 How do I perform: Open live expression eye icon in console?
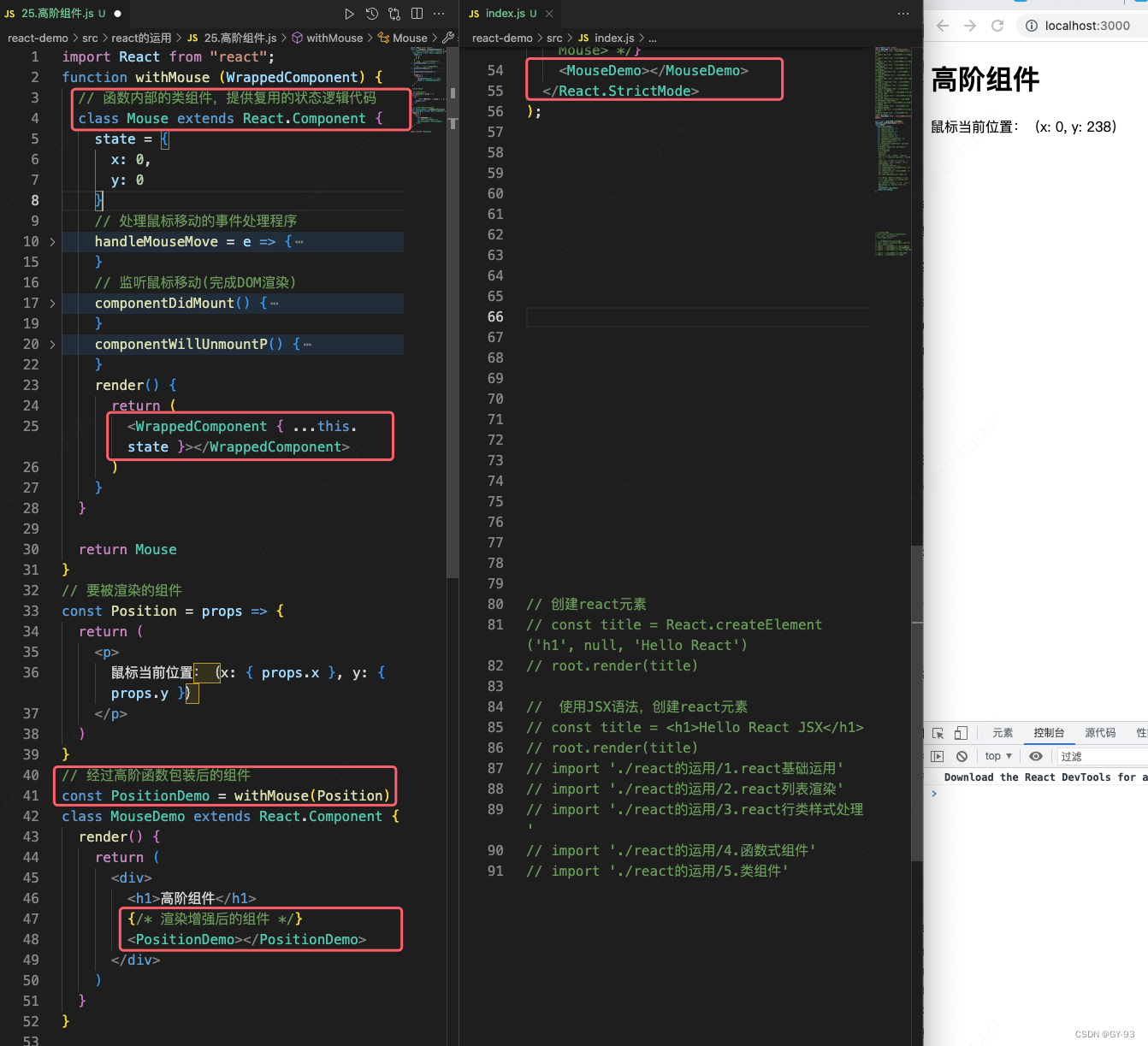pos(1036,756)
